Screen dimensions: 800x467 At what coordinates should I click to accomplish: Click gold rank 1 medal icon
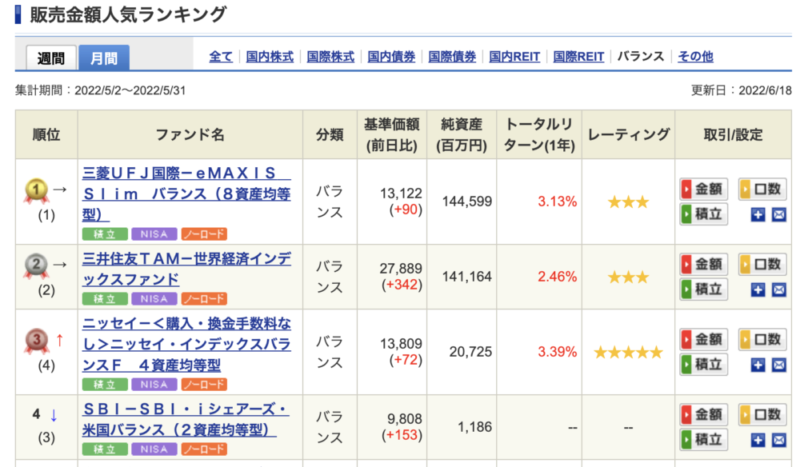(36, 191)
